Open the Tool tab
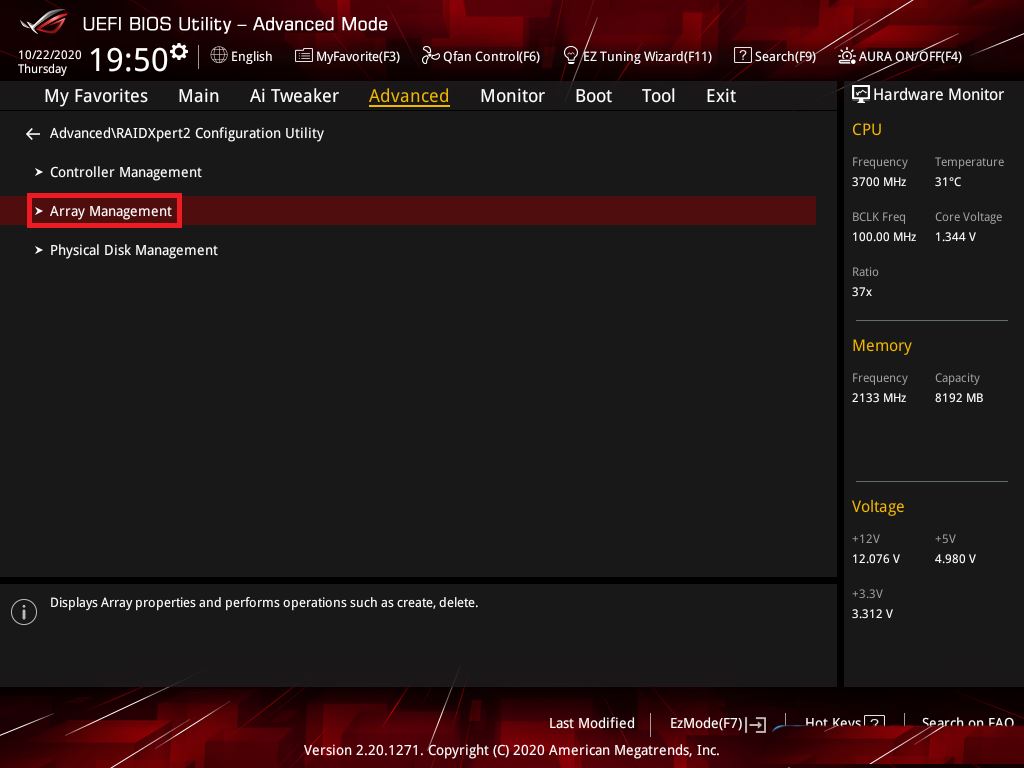The height and width of the screenshot is (768, 1024). (x=658, y=96)
